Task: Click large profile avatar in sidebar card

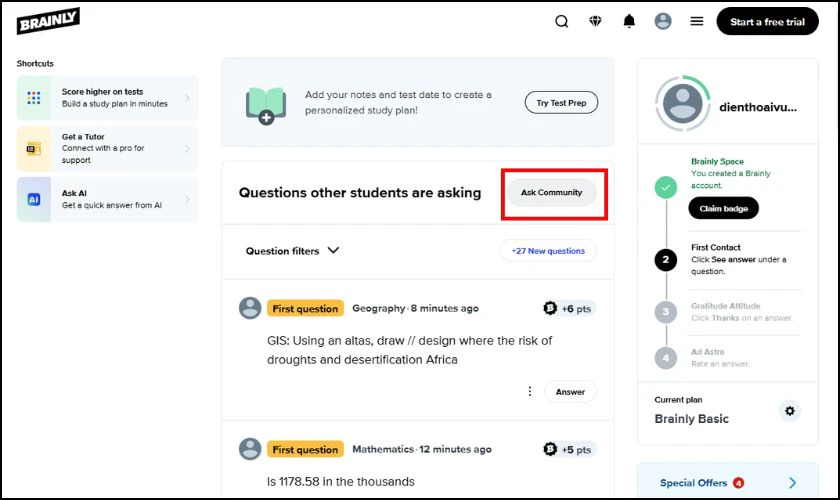Action: (682, 103)
